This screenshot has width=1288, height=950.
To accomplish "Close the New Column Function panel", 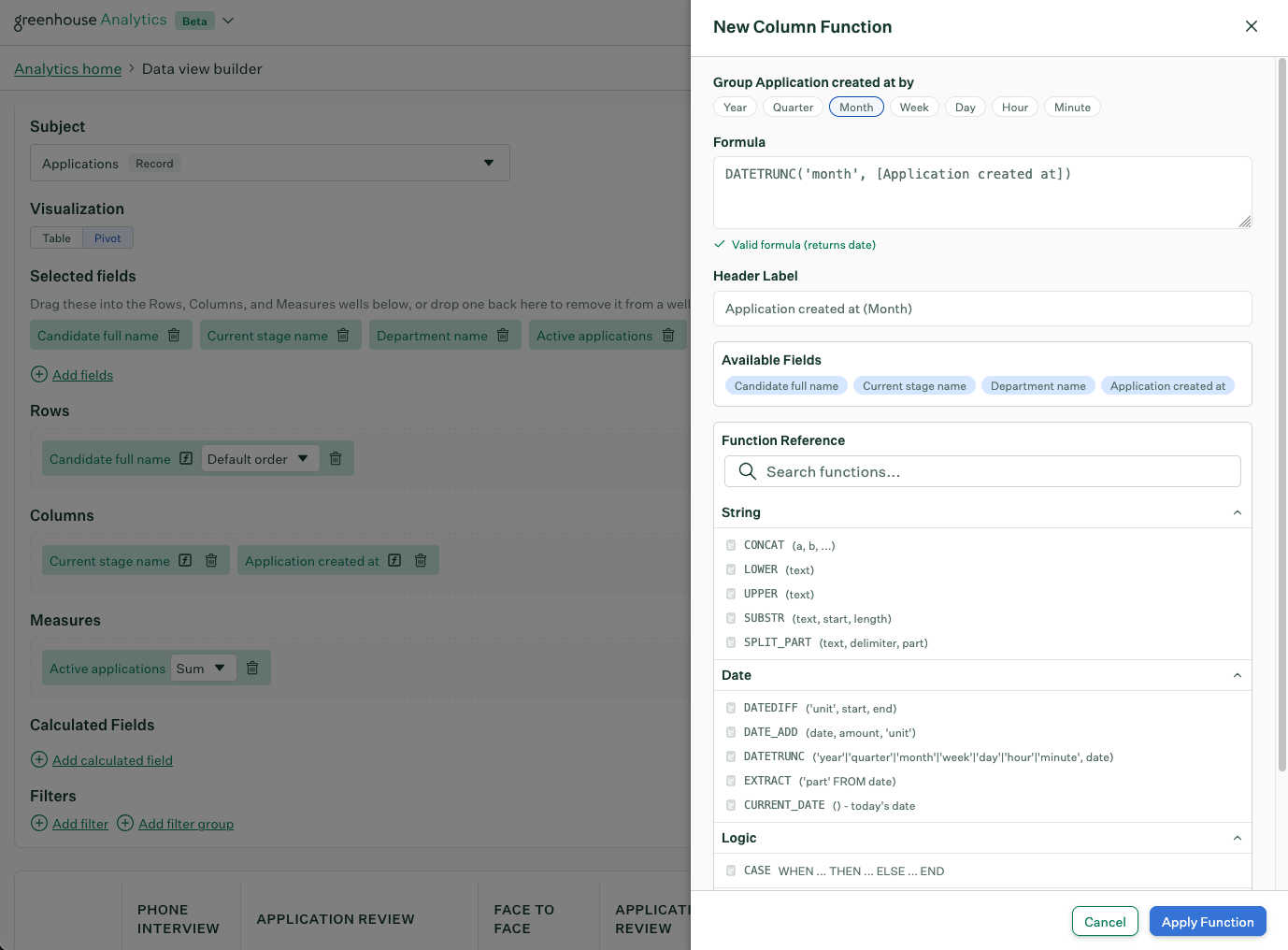I will 1252,26.
